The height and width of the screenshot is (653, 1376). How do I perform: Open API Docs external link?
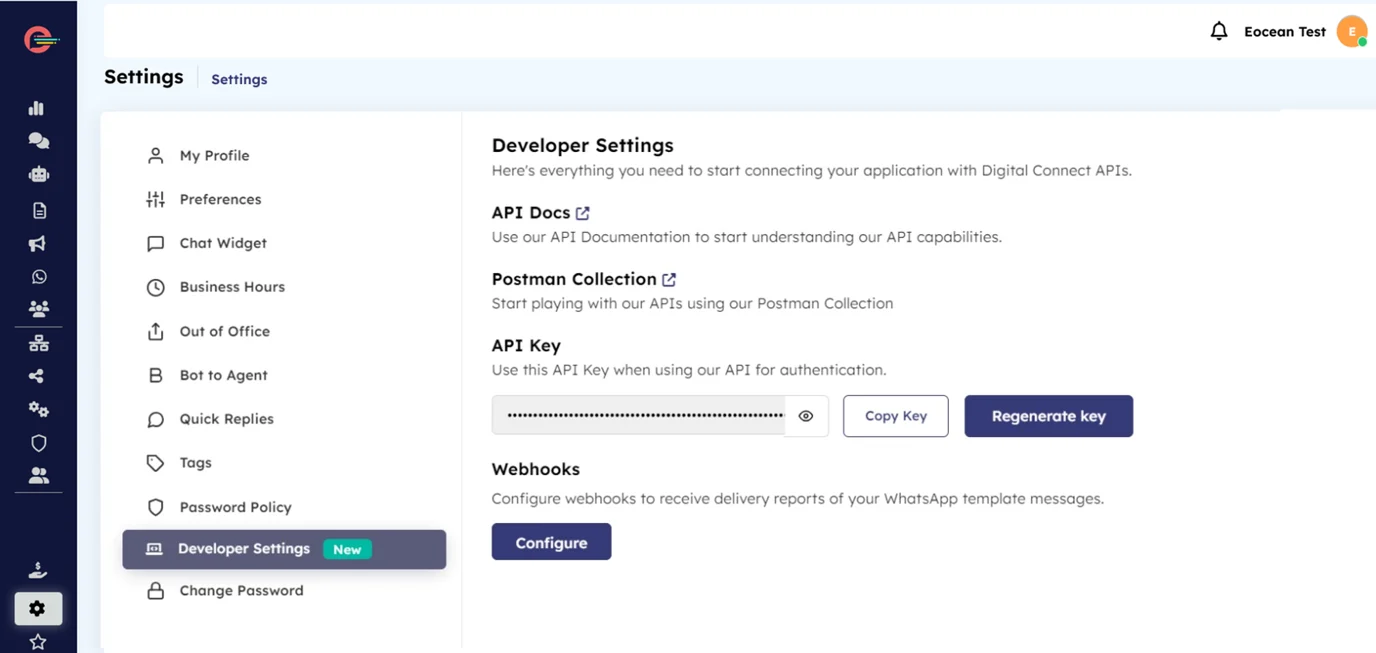click(x=582, y=213)
